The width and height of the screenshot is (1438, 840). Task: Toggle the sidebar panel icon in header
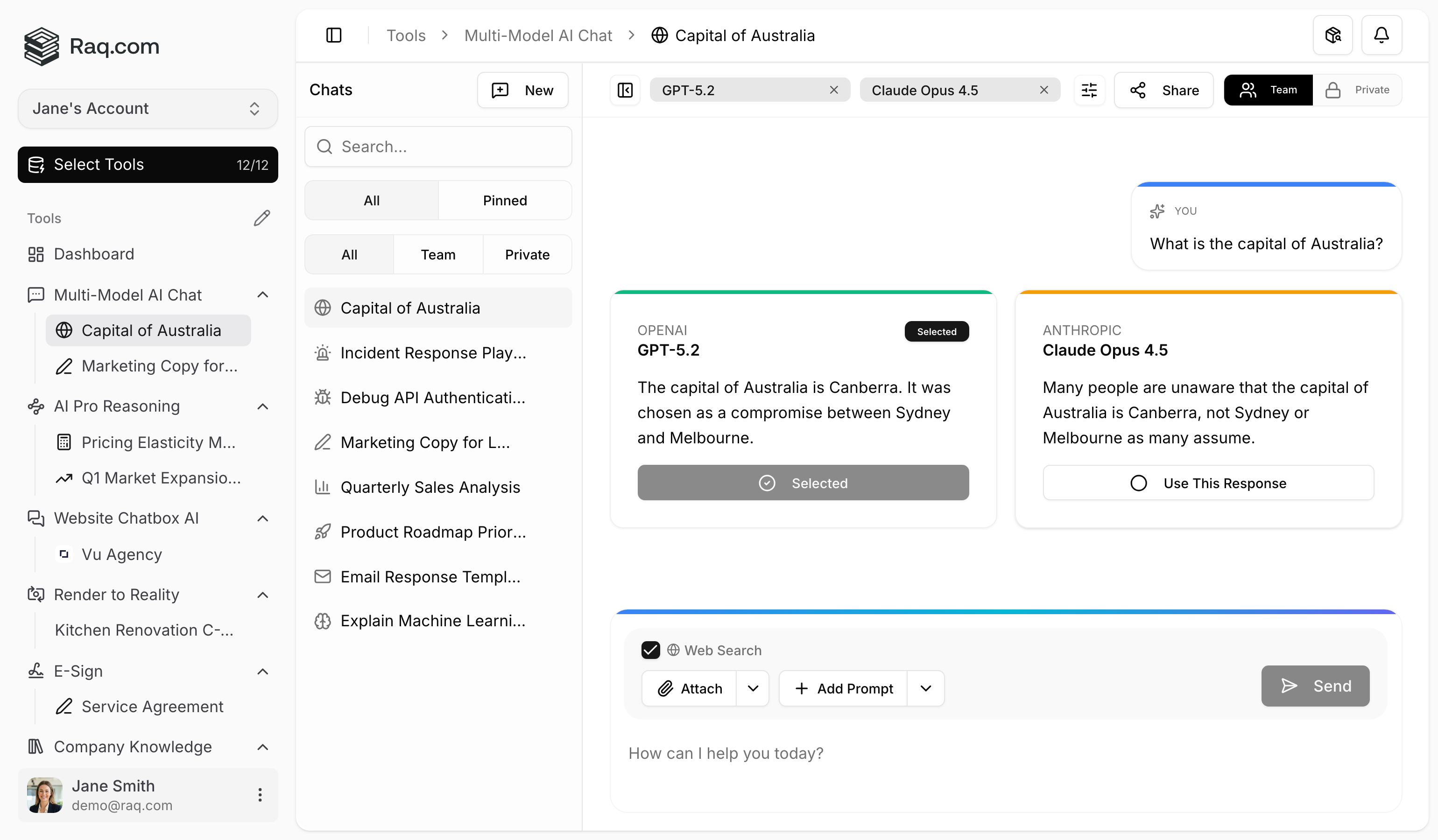[334, 35]
